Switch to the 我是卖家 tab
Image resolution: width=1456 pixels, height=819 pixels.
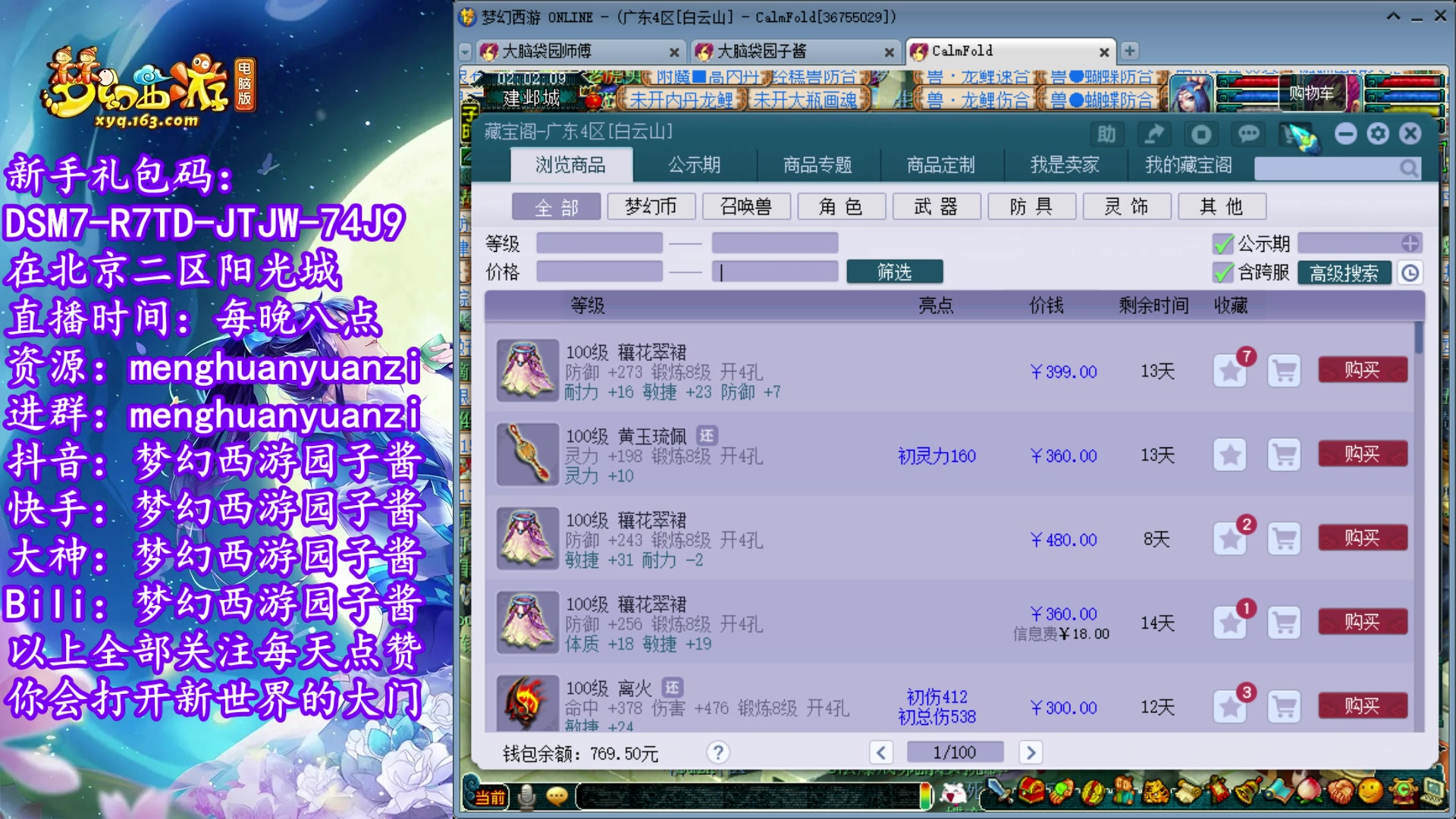1065,165
